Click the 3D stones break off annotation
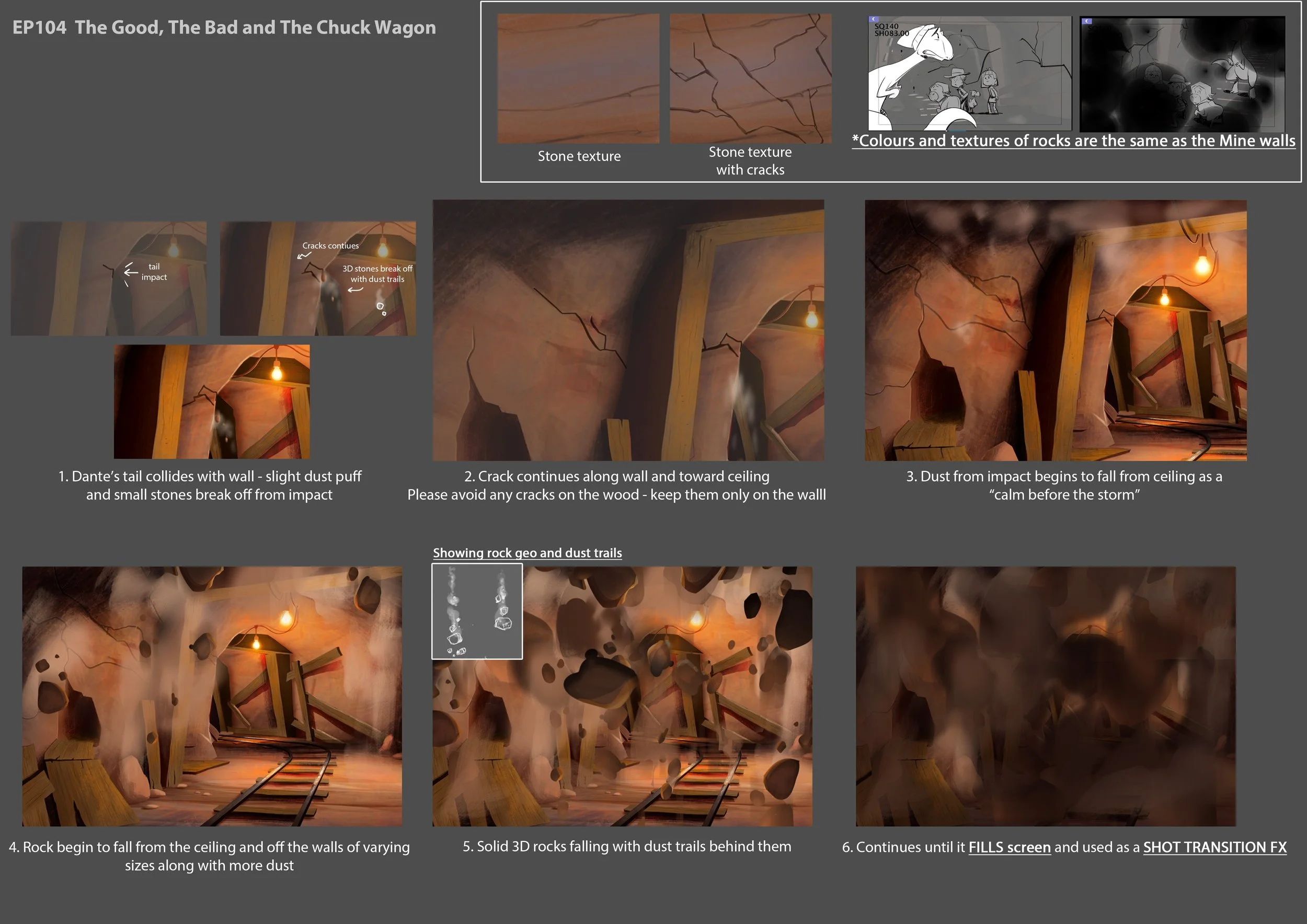 click(377, 274)
